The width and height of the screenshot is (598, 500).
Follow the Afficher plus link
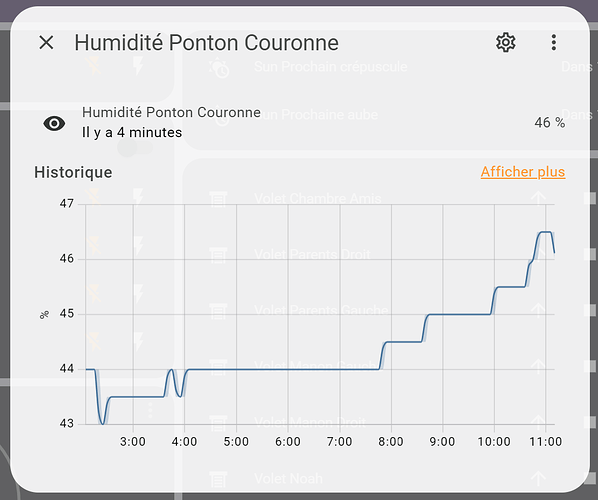coord(523,172)
